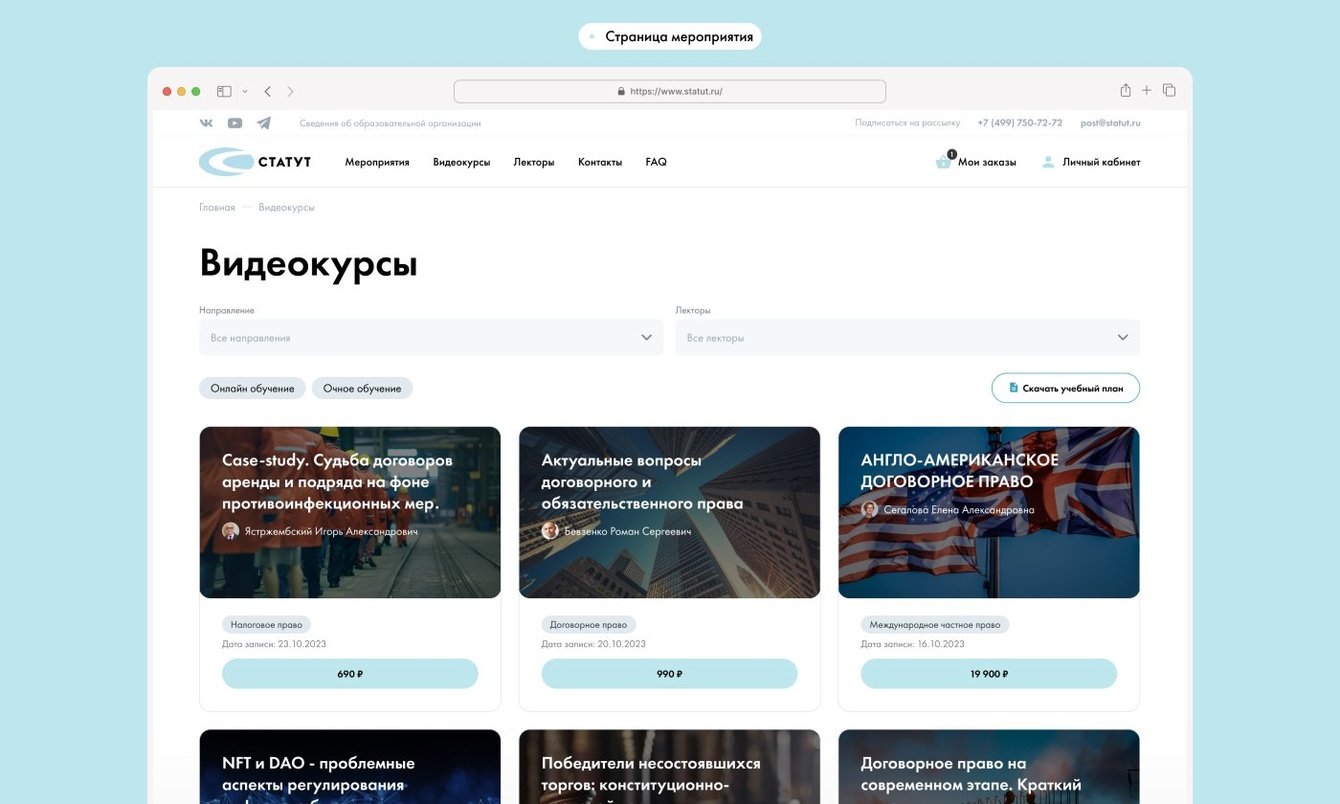Image resolution: width=1340 pixels, height=804 pixels.
Task: Open Мои заказы link
Action: pyautogui.click(x=987, y=162)
